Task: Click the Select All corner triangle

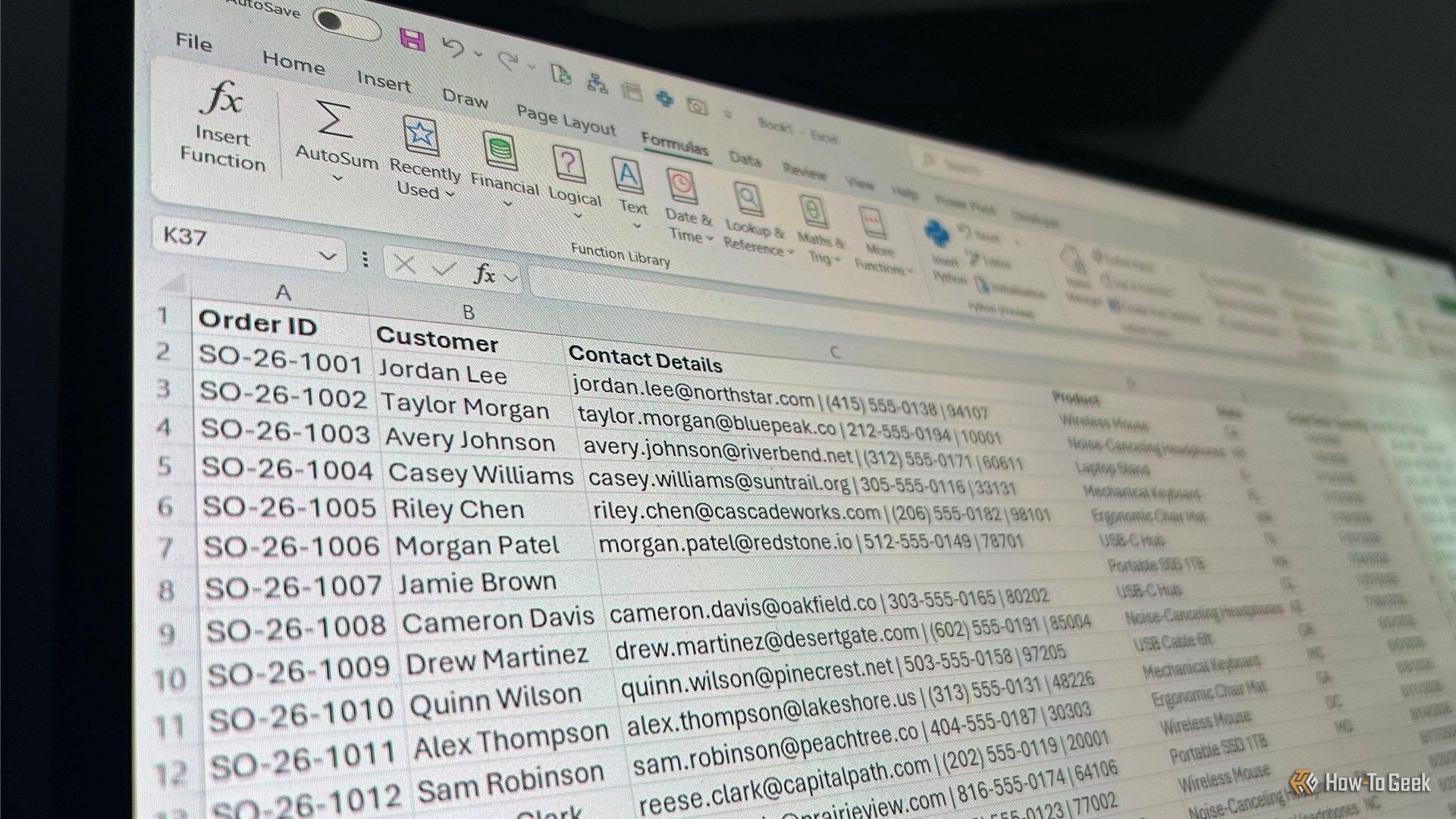Action: 174,283
